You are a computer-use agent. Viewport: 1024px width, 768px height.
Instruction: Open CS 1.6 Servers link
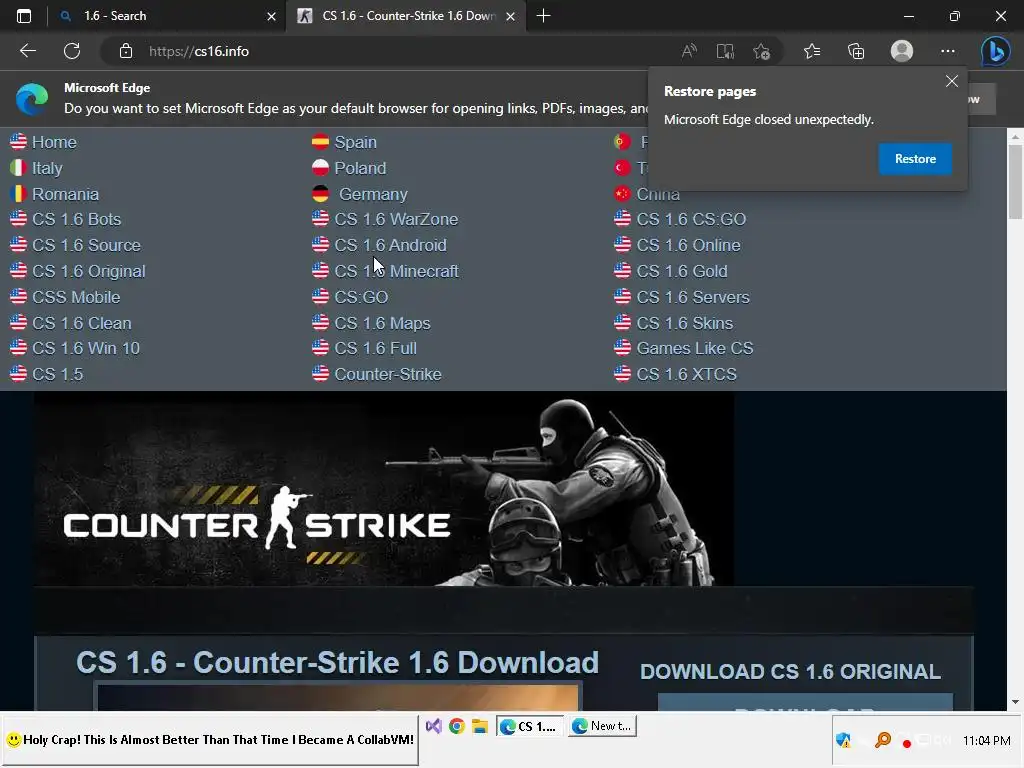[x=693, y=297]
